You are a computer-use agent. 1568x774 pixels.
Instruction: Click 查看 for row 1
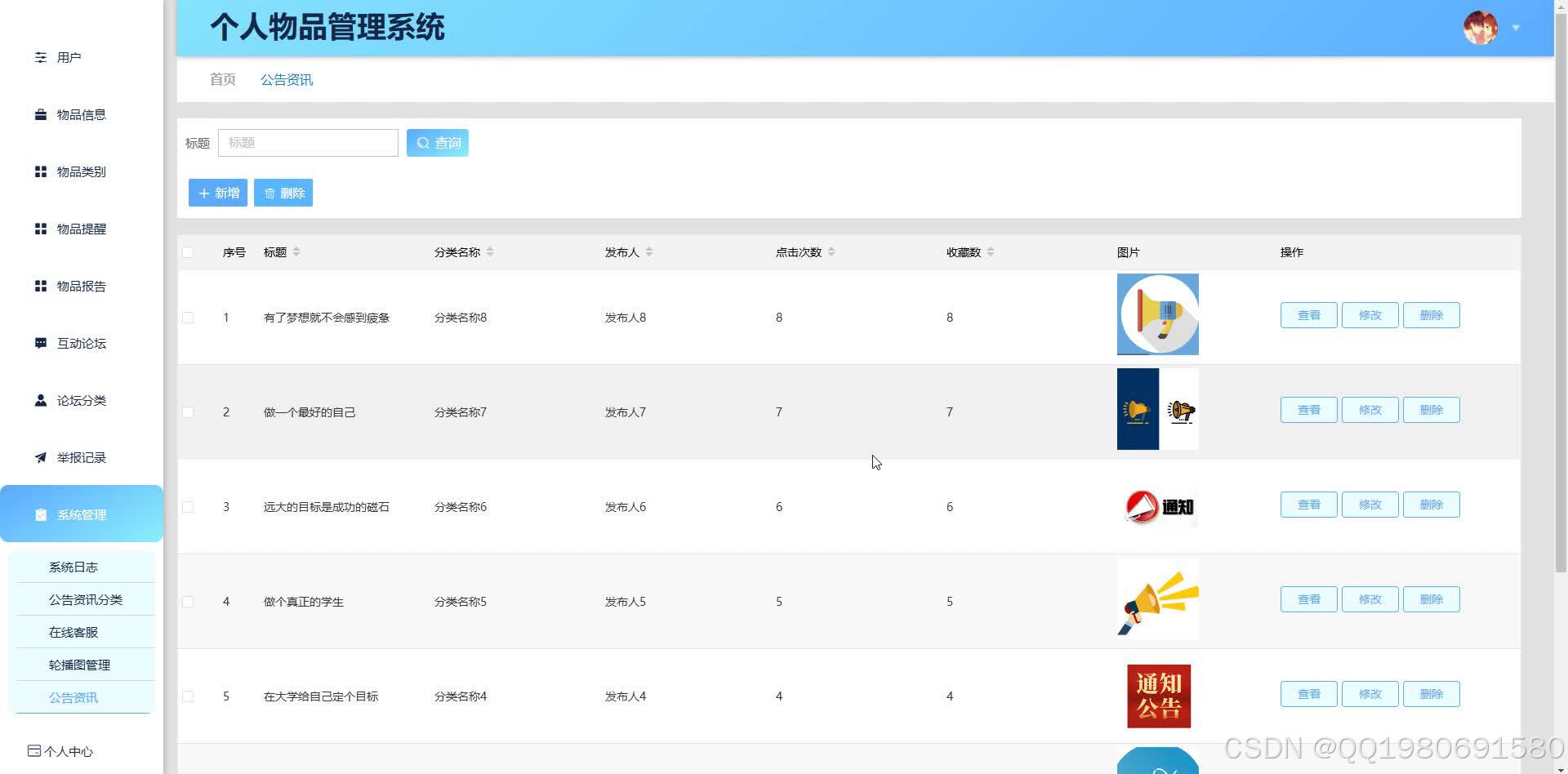(x=1309, y=315)
